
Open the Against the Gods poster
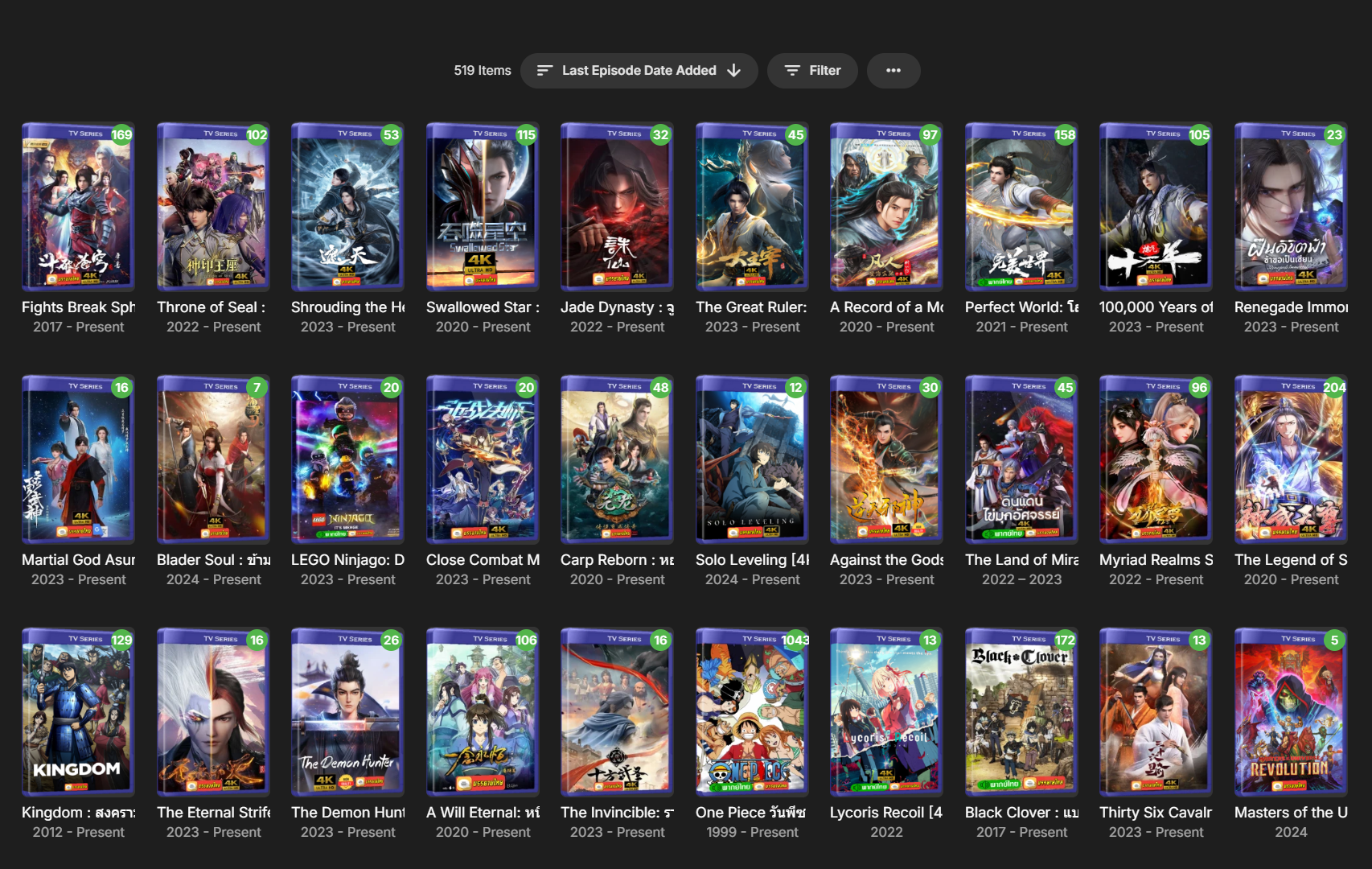click(886, 459)
